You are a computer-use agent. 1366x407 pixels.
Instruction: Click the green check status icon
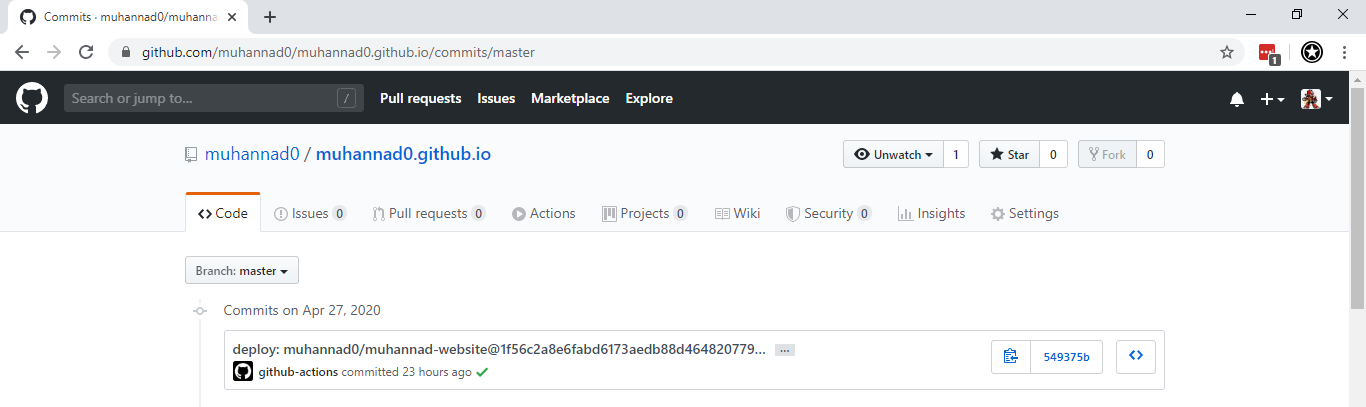click(x=482, y=372)
